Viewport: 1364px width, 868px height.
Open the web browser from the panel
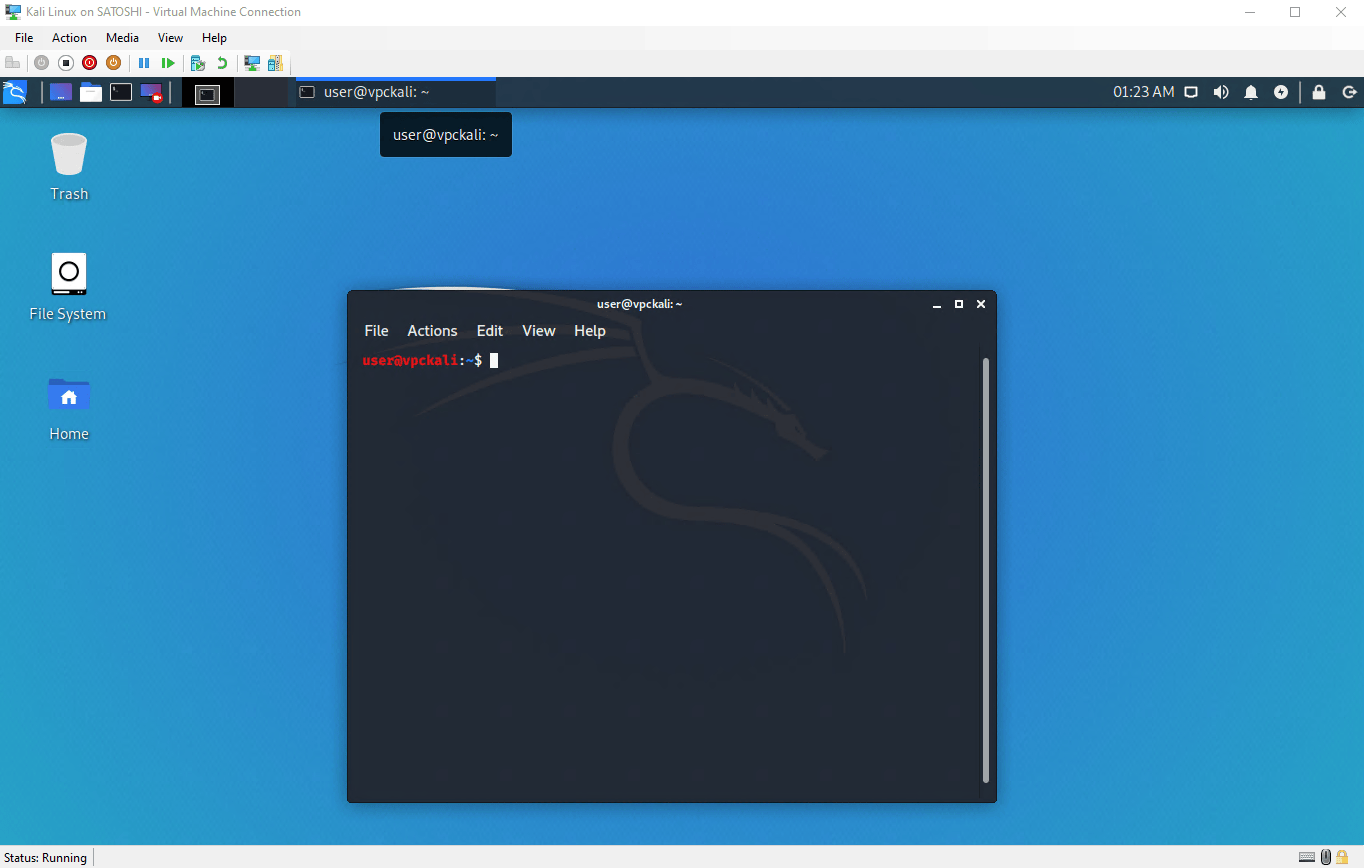60,92
